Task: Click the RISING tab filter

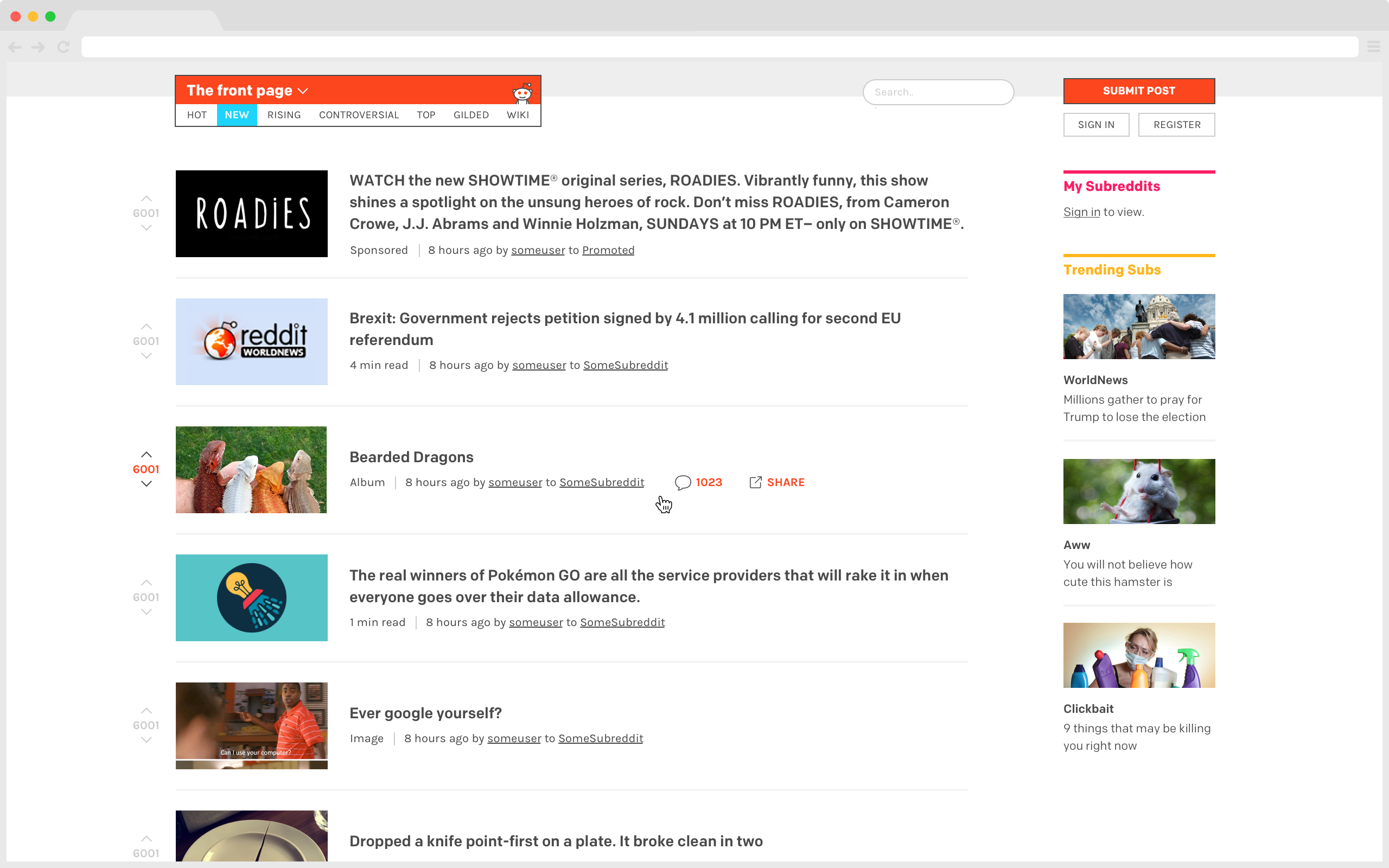Action: tap(283, 114)
